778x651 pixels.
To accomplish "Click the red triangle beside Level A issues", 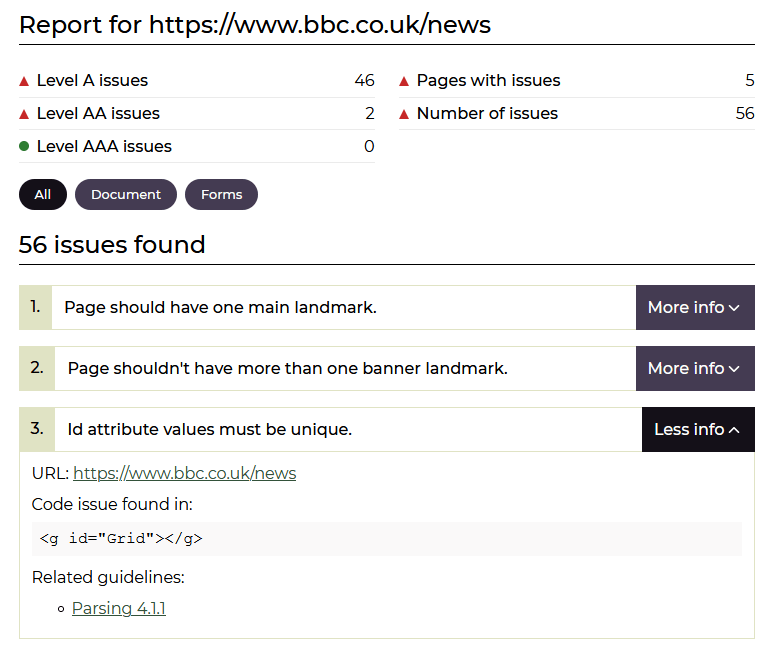I will (24, 81).
